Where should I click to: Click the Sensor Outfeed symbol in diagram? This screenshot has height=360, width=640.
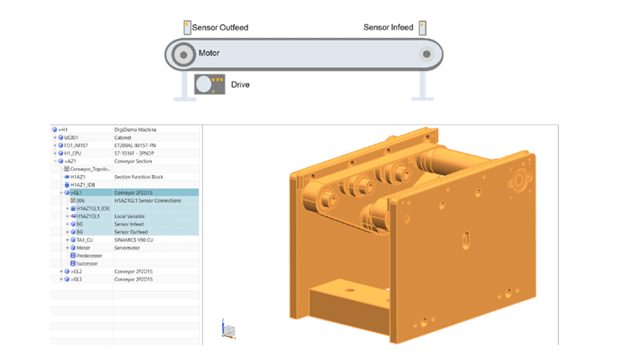[x=187, y=27]
